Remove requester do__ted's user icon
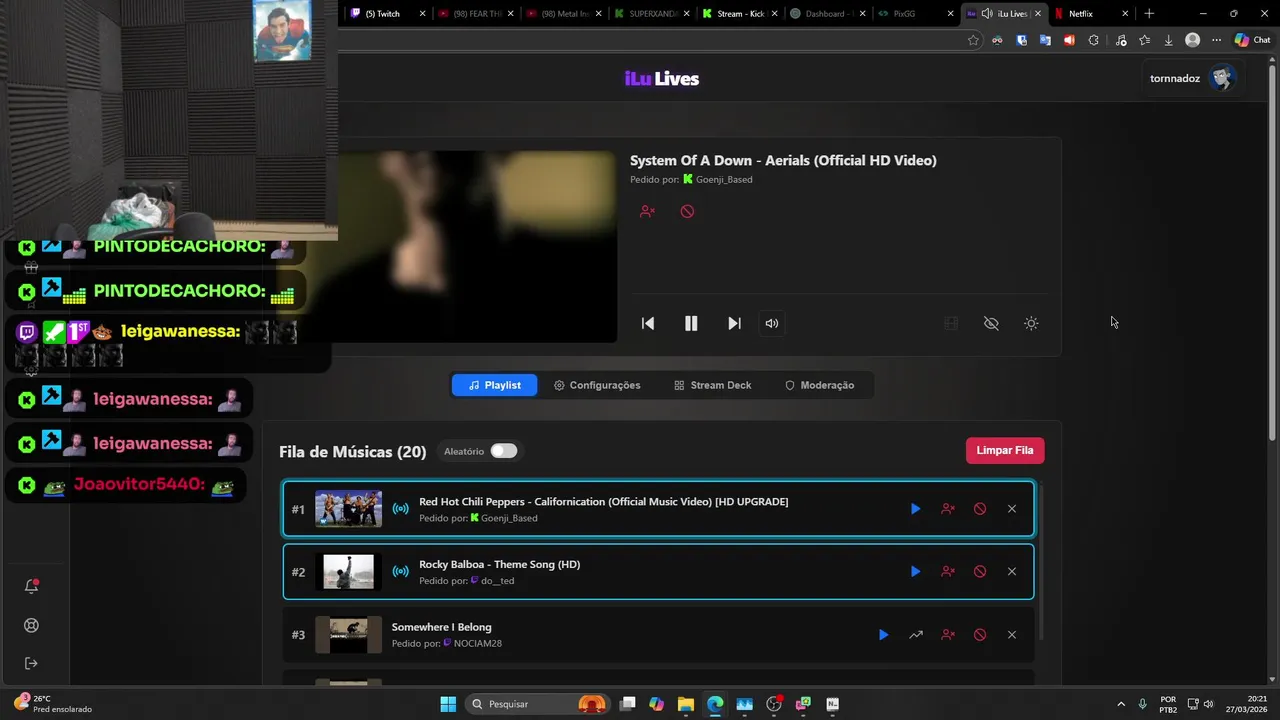 [x=948, y=572]
